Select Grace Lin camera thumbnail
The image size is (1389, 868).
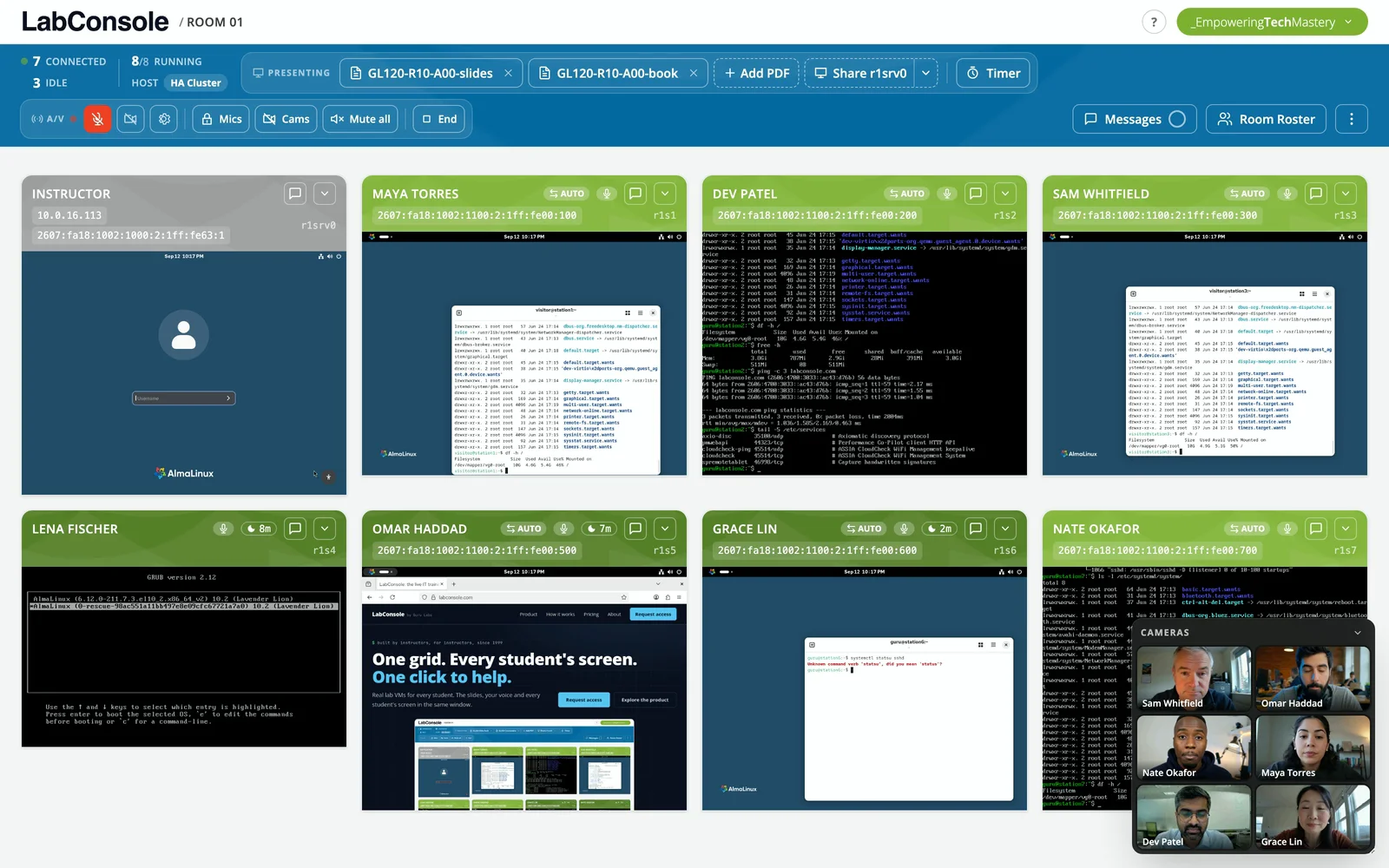click(1313, 818)
